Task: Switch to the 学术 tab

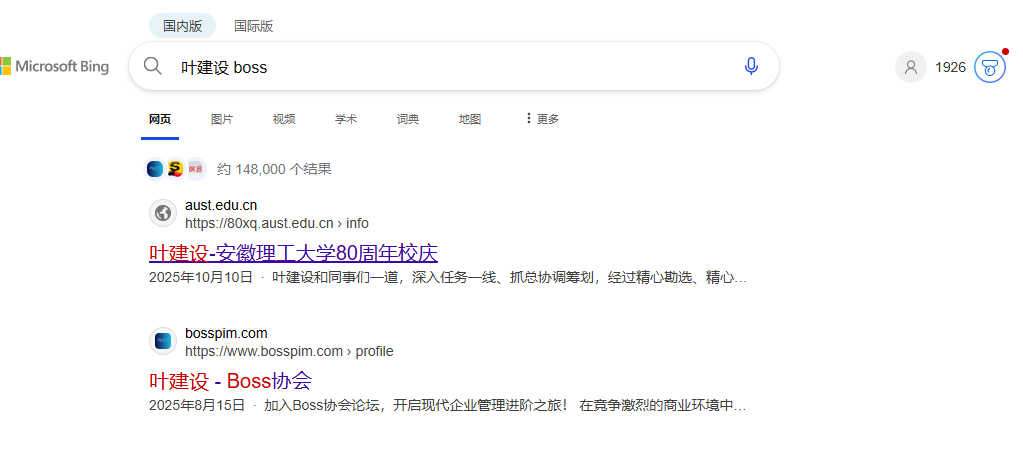Action: 346,119
